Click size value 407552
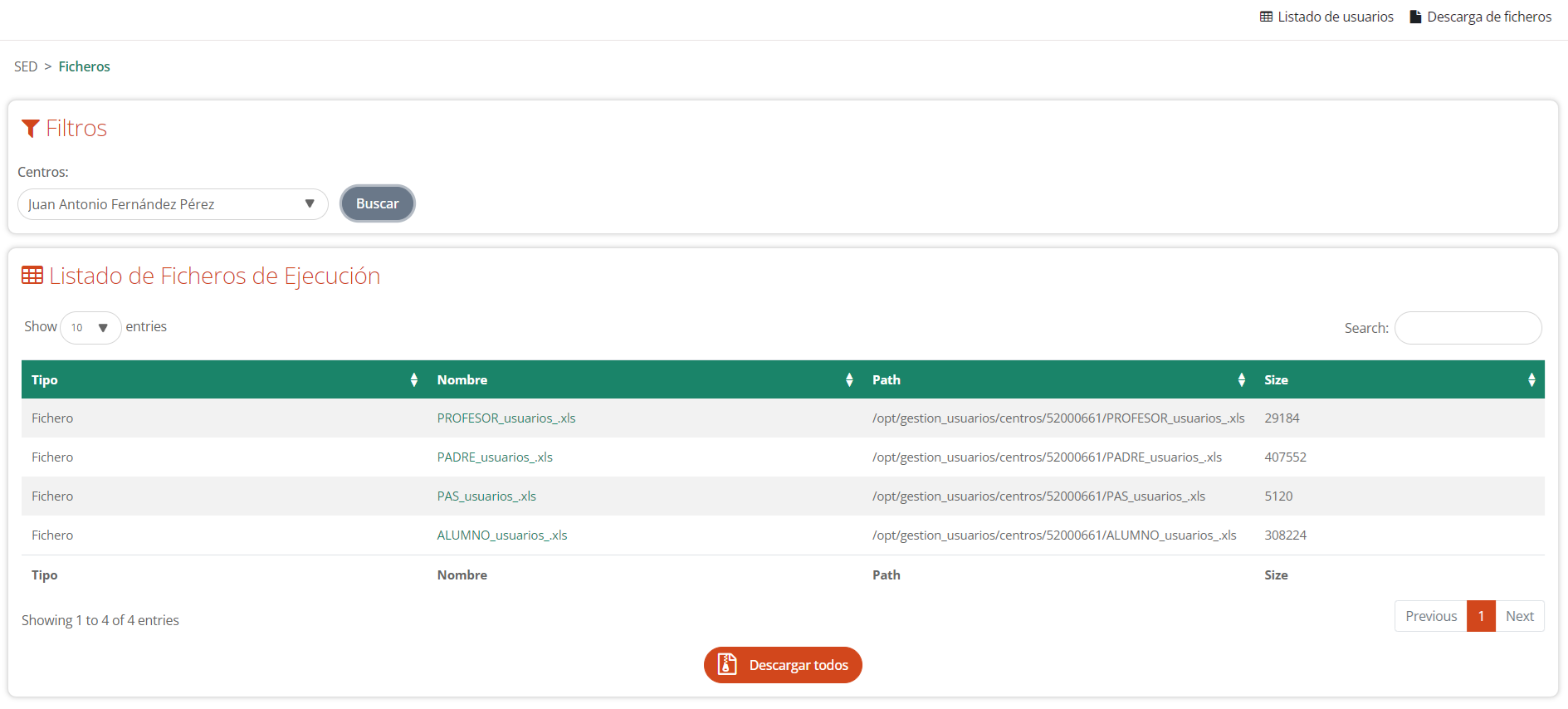Image resolution: width=1568 pixels, height=709 pixels. 1285,457
